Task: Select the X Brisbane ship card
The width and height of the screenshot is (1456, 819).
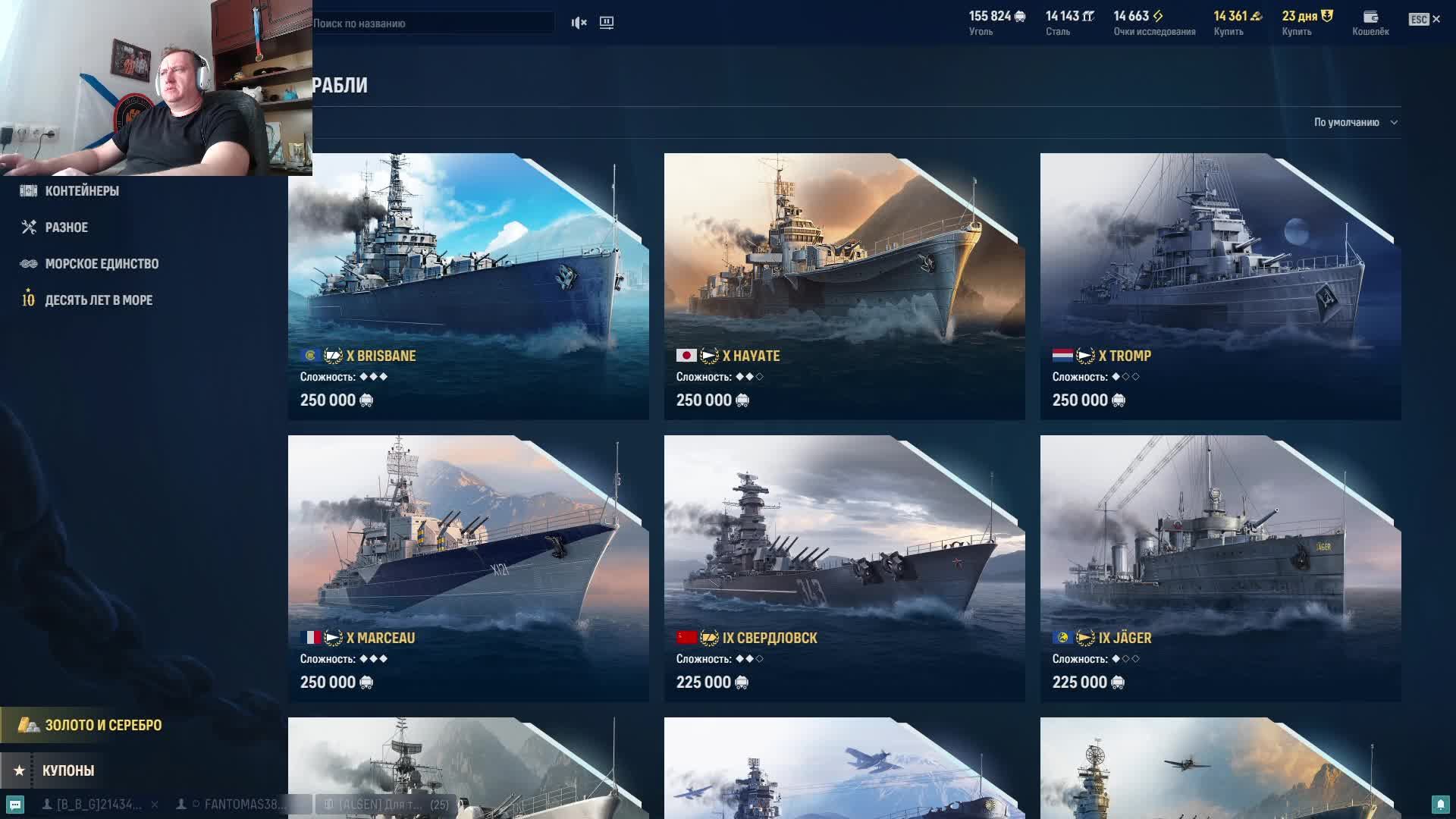Action: pyautogui.click(x=469, y=287)
